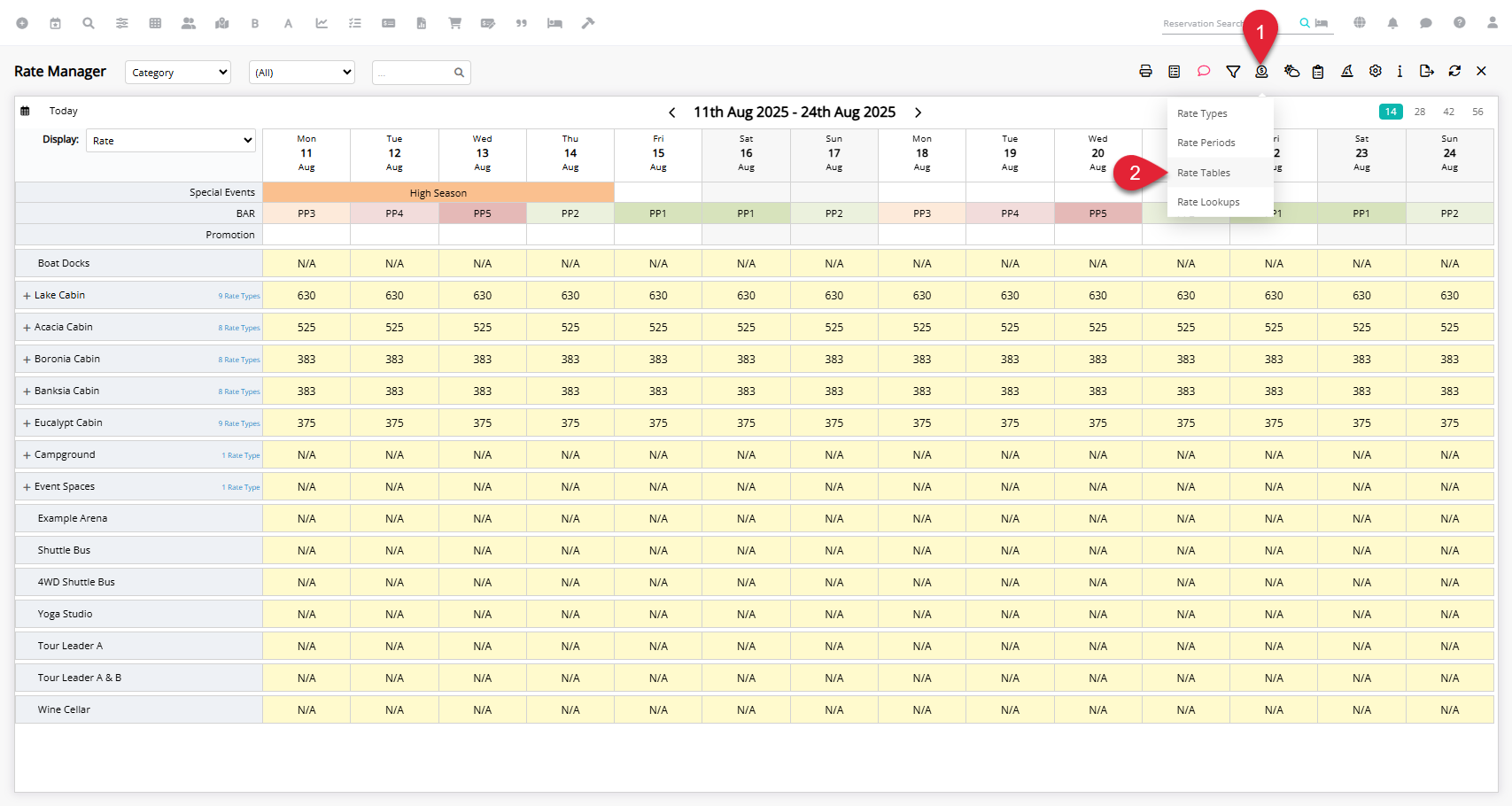1512x806 pixels.
Task: Switch to 14 day view
Action: (x=1391, y=112)
